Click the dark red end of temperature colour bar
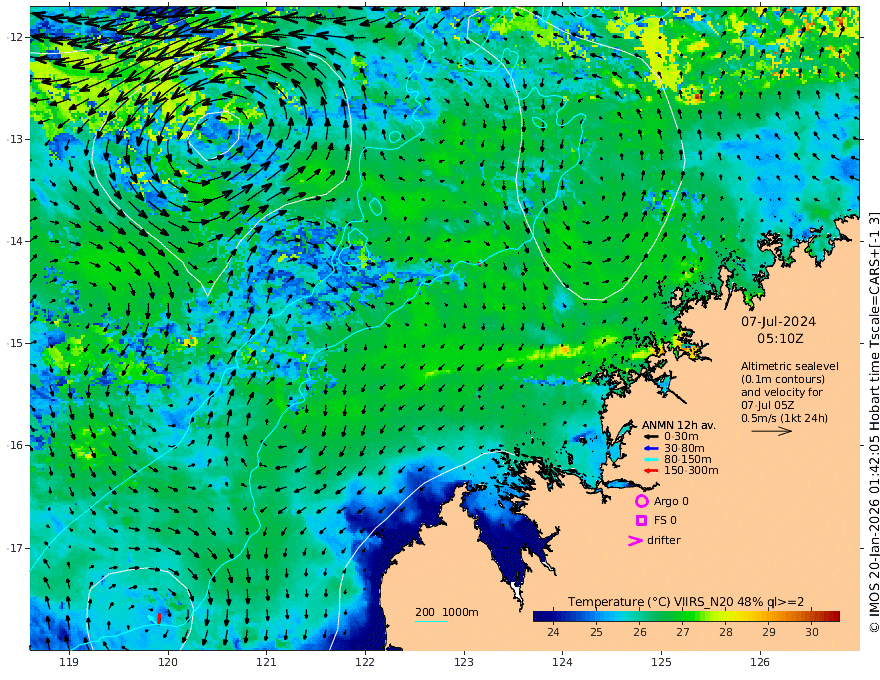880x680 pixels. pyautogui.click(x=835, y=616)
